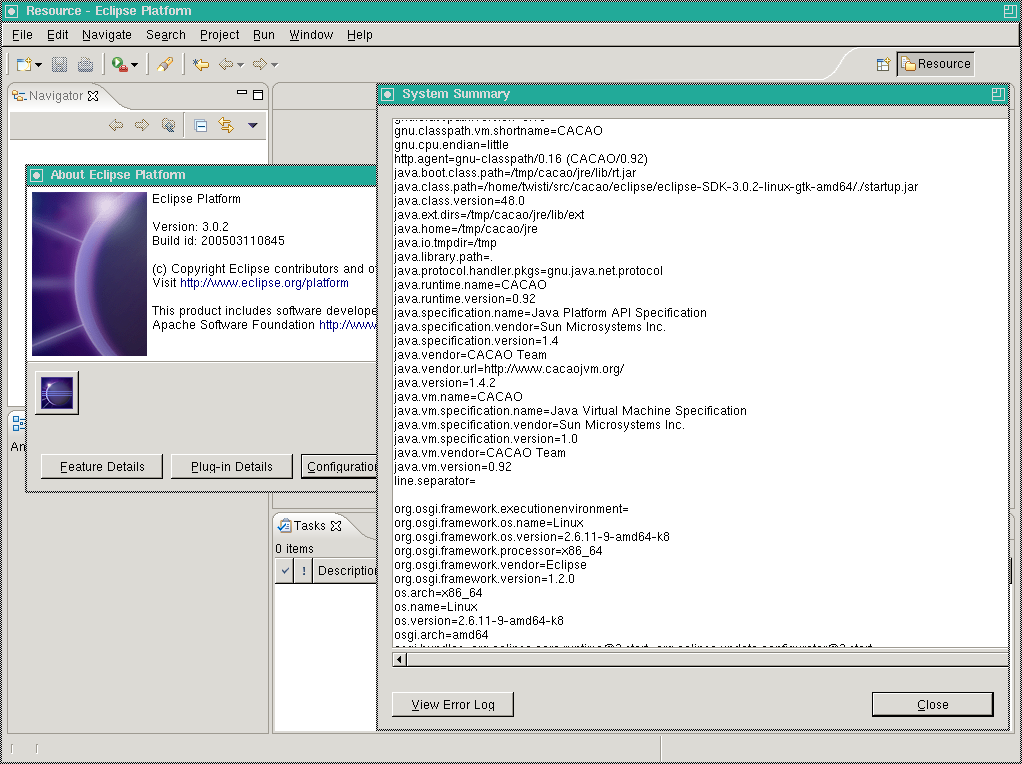Click the System Summary horizontal scrollbar track
This screenshot has width=1022, height=764.
click(x=707, y=659)
